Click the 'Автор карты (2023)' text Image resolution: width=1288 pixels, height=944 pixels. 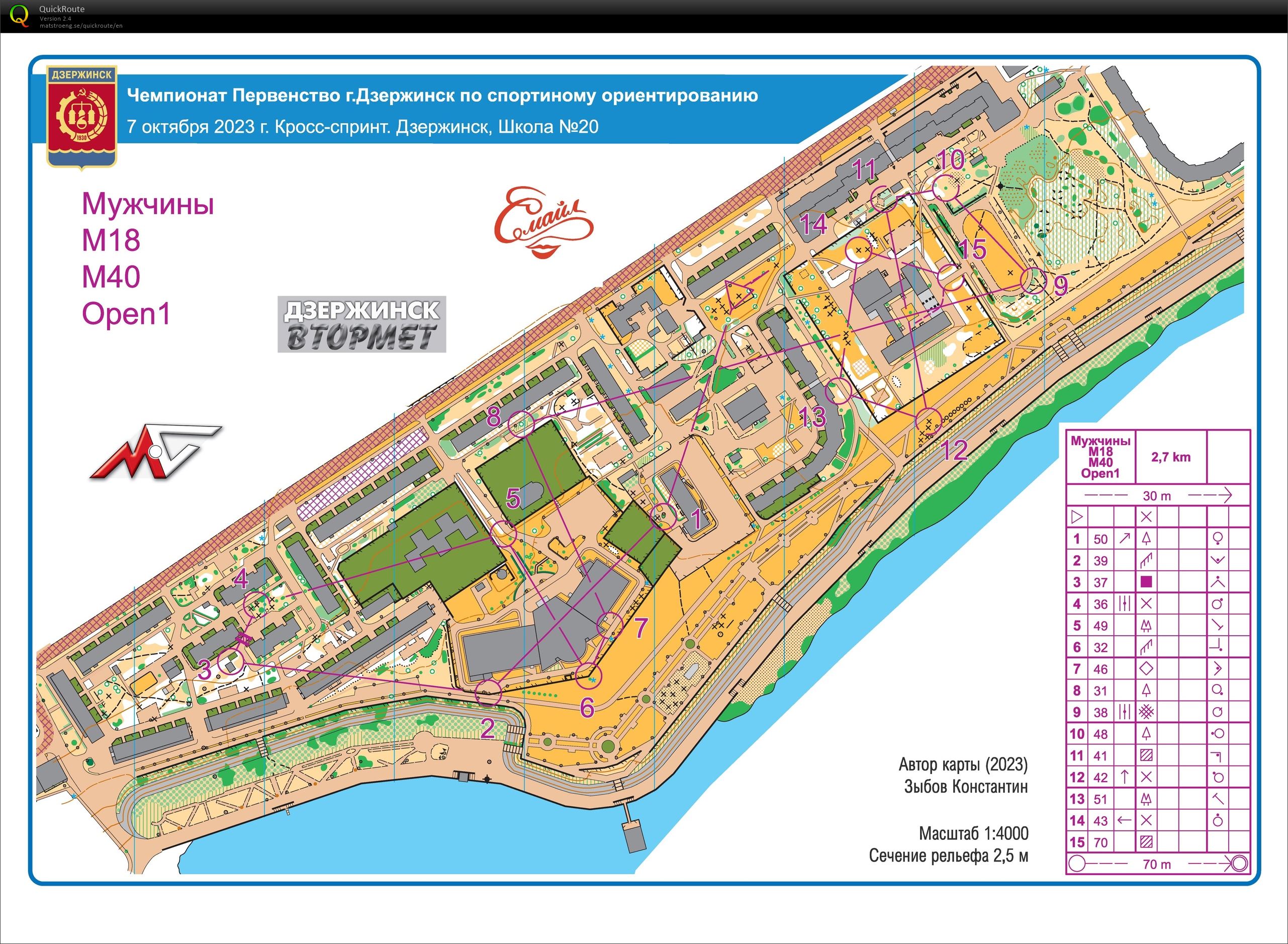963,764
